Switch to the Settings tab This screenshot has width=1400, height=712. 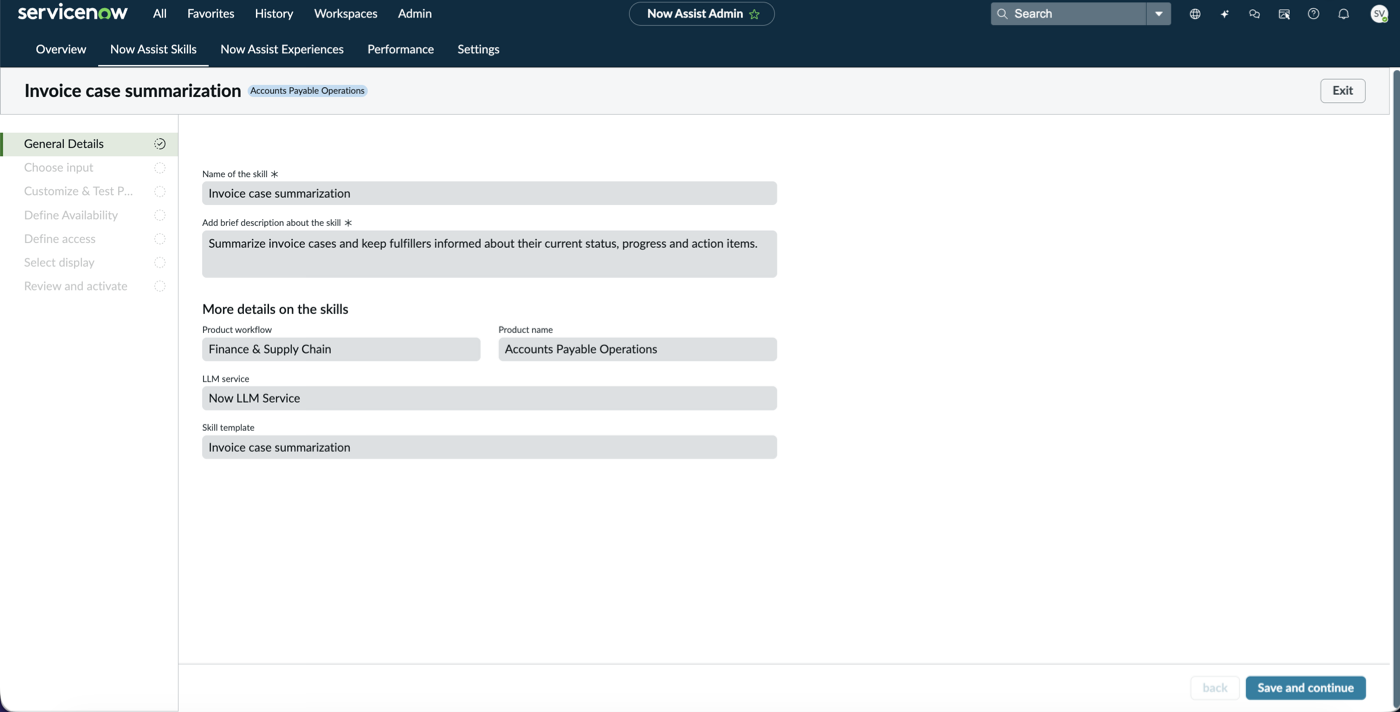tap(478, 49)
